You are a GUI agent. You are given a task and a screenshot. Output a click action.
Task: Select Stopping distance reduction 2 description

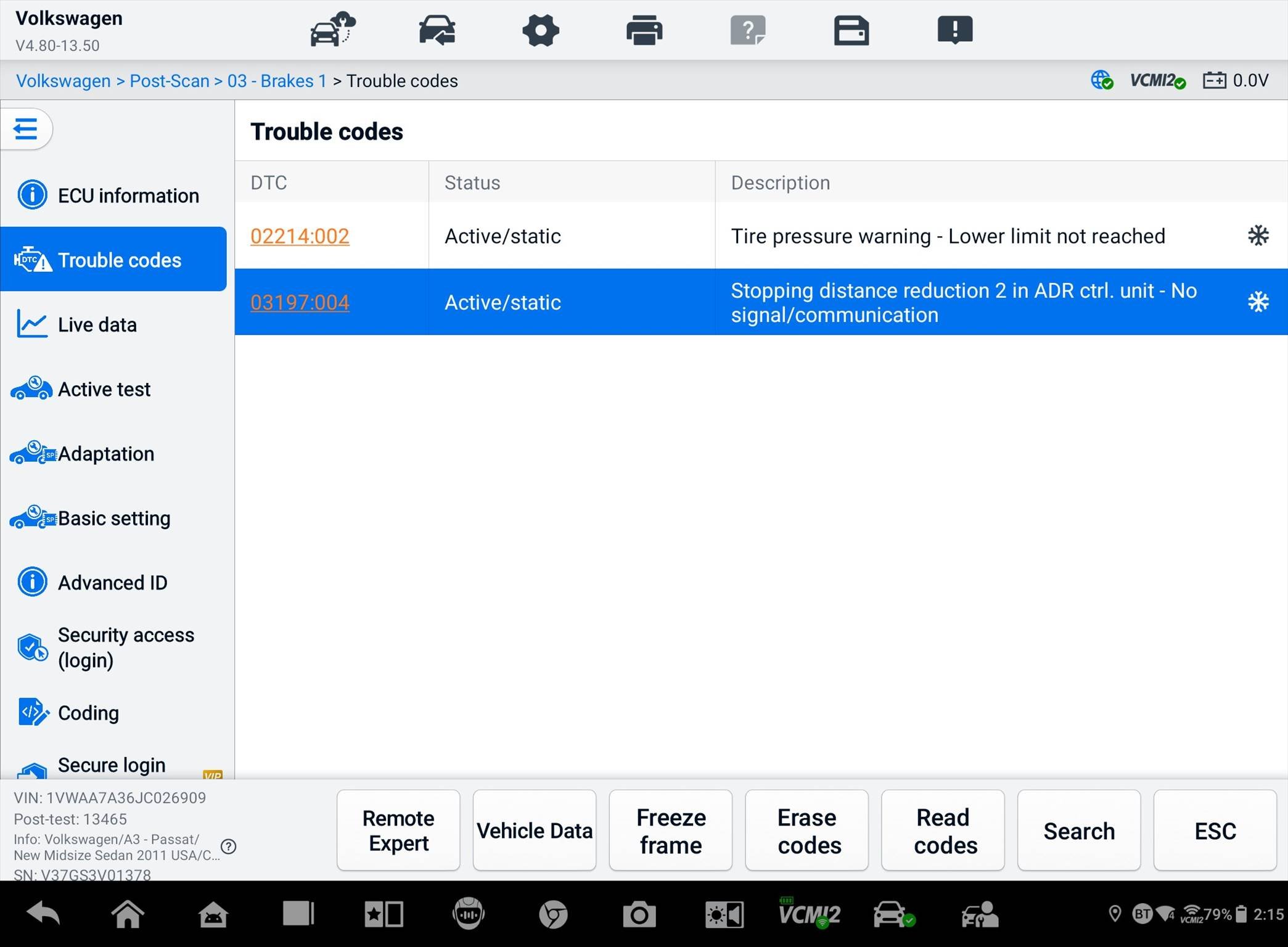point(964,303)
